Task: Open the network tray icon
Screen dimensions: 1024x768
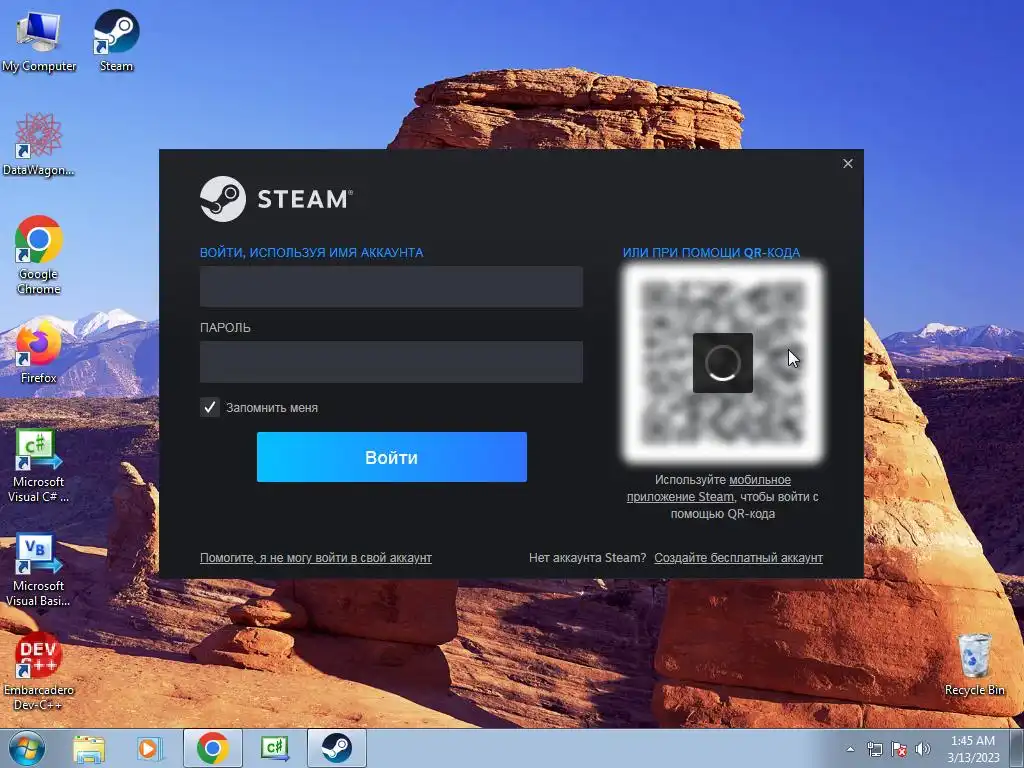Action: [874, 749]
